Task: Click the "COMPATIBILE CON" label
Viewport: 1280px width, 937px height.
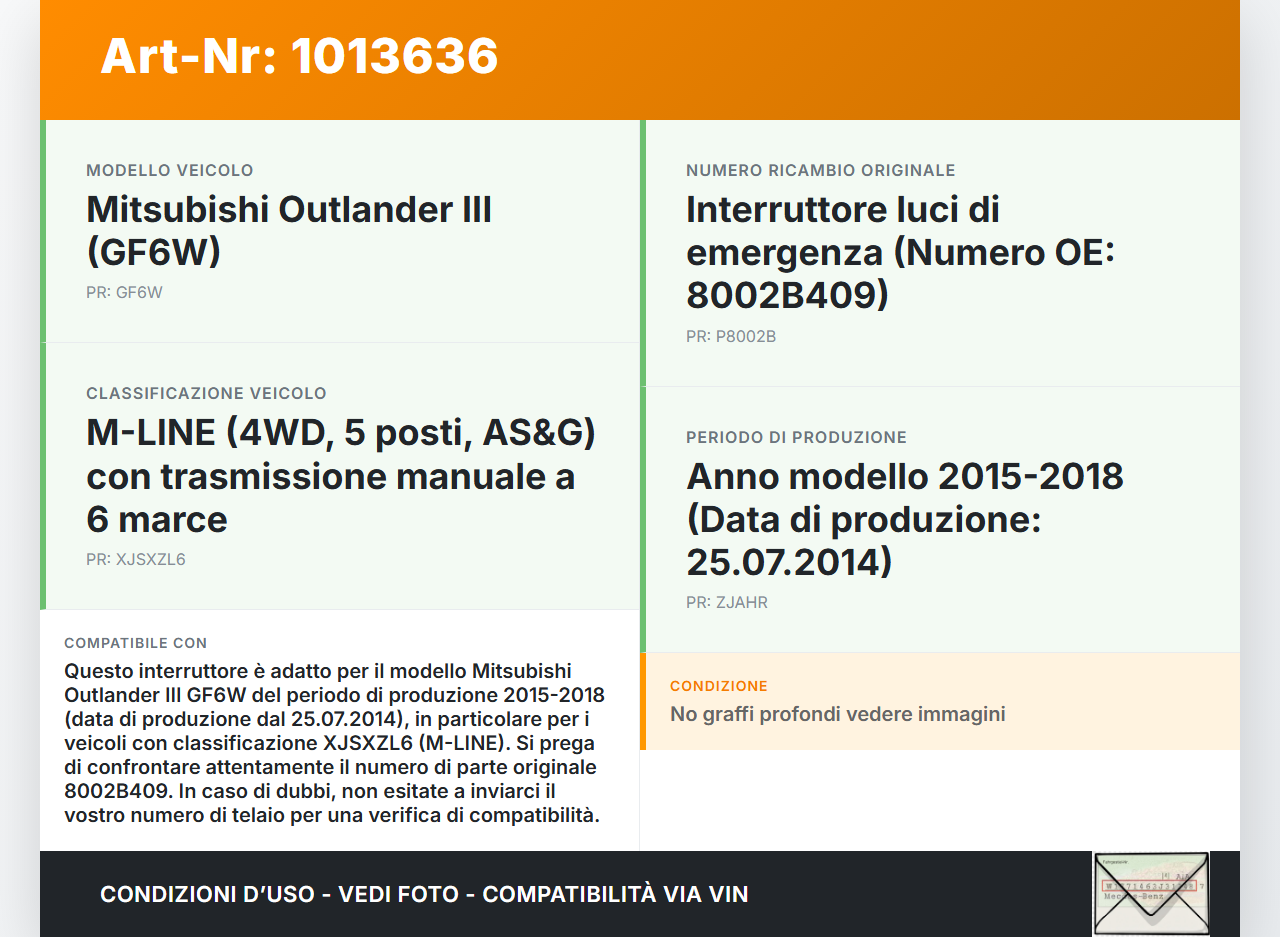Action: click(136, 643)
